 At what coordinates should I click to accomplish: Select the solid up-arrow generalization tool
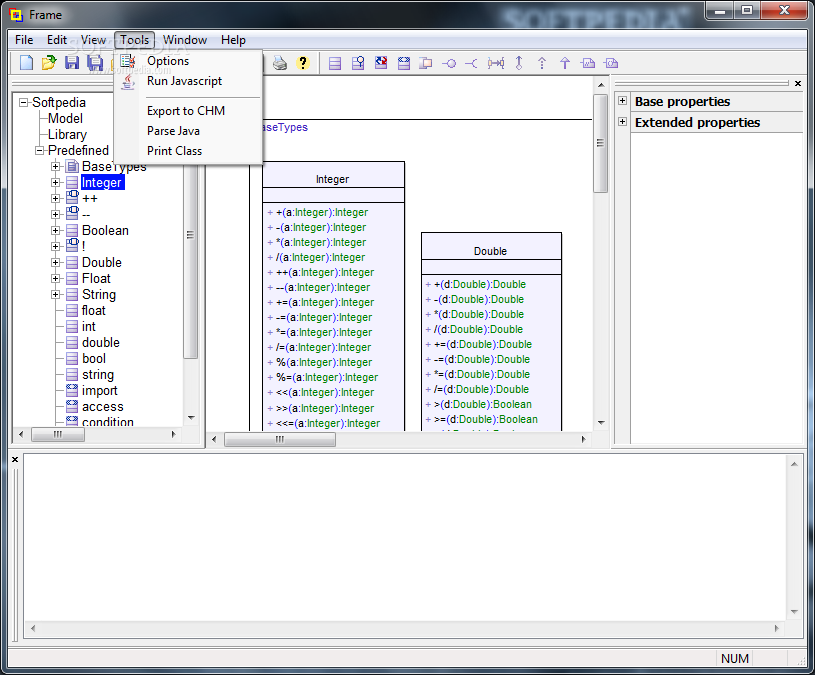click(x=565, y=63)
